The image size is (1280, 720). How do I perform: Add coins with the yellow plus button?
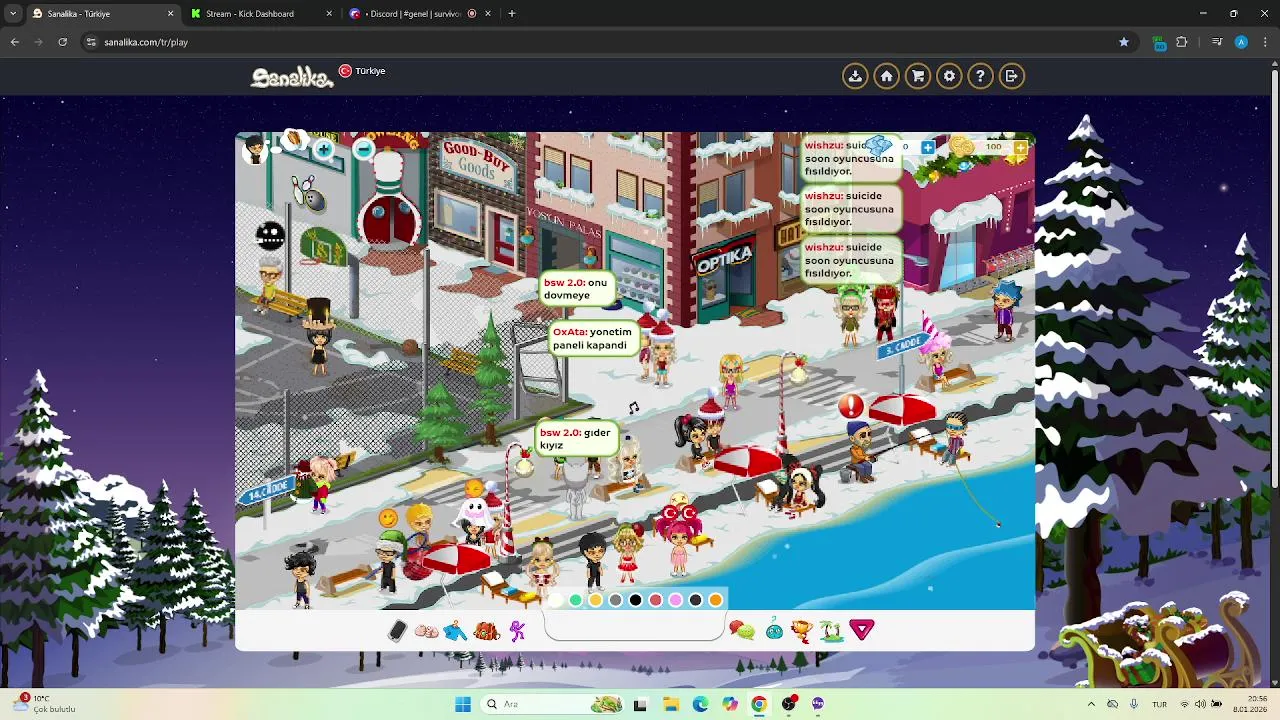[x=1019, y=147]
